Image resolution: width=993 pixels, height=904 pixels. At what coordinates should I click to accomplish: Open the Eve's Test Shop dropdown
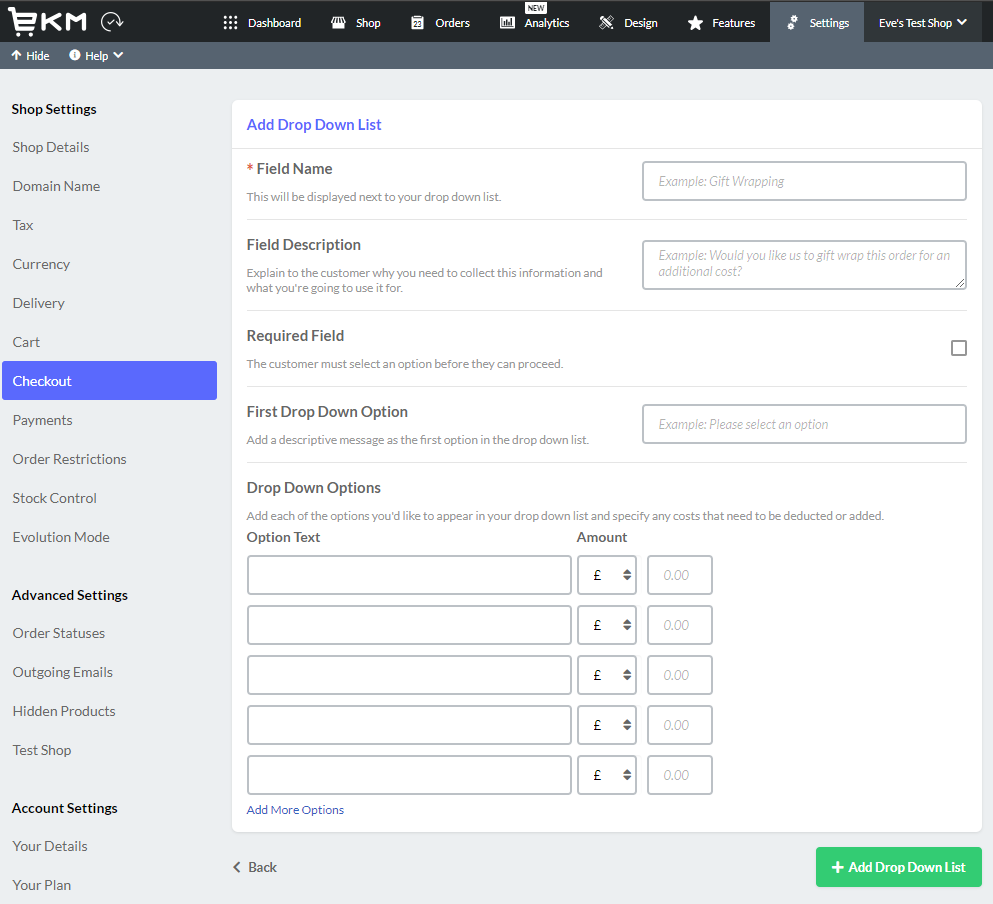pos(921,20)
